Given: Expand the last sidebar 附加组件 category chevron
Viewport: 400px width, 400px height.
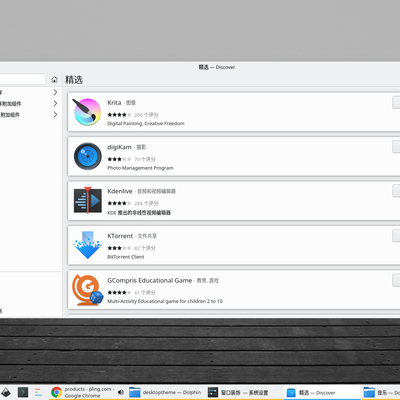Looking at the screenshot, I should tap(55, 115).
